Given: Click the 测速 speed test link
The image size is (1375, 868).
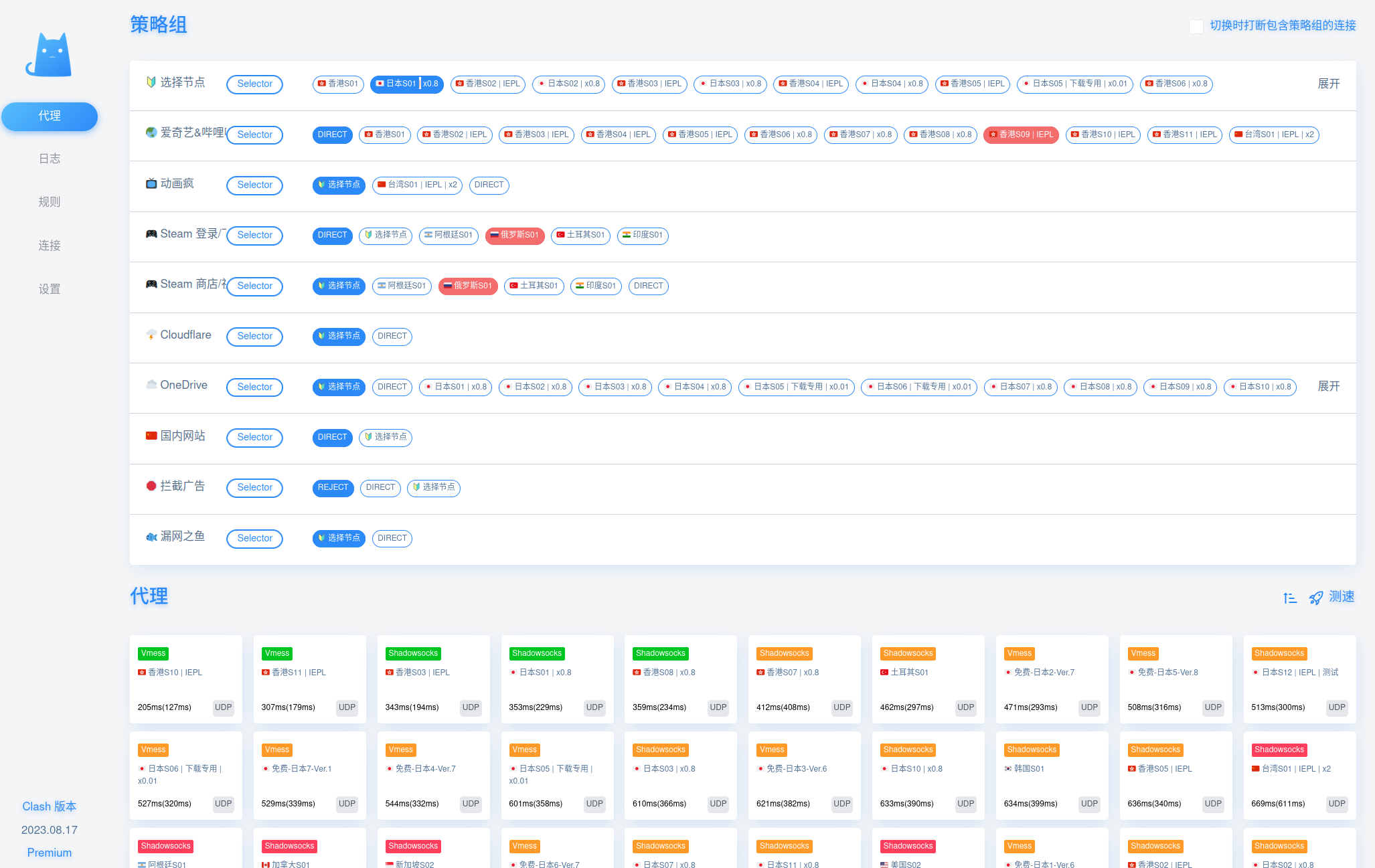Looking at the screenshot, I should pos(1342,597).
